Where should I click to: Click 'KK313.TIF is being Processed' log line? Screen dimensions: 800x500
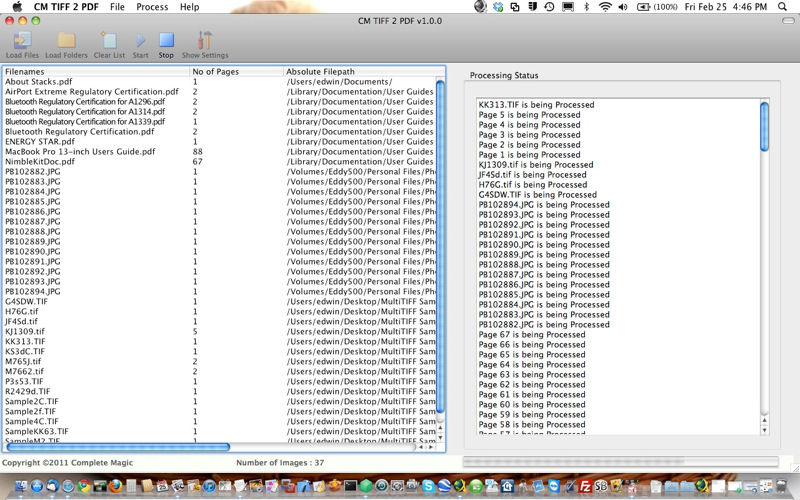(536, 105)
